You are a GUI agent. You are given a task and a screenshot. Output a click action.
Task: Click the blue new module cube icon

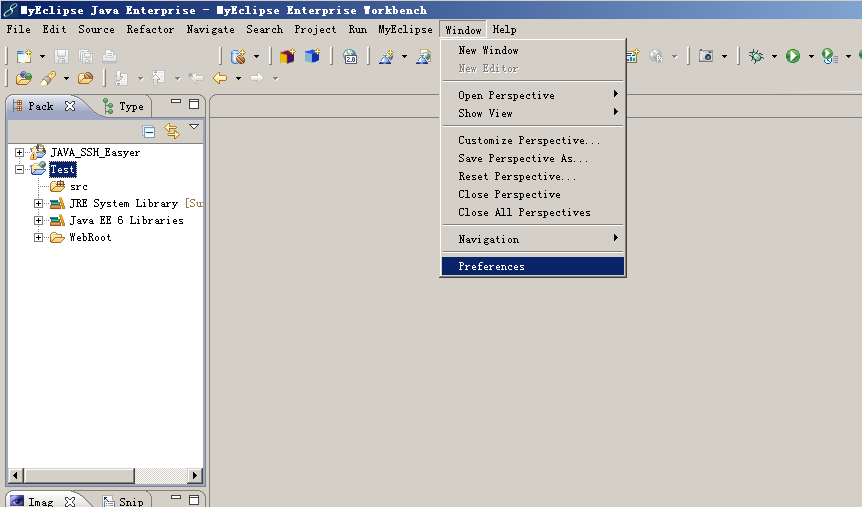pos(312,56)
